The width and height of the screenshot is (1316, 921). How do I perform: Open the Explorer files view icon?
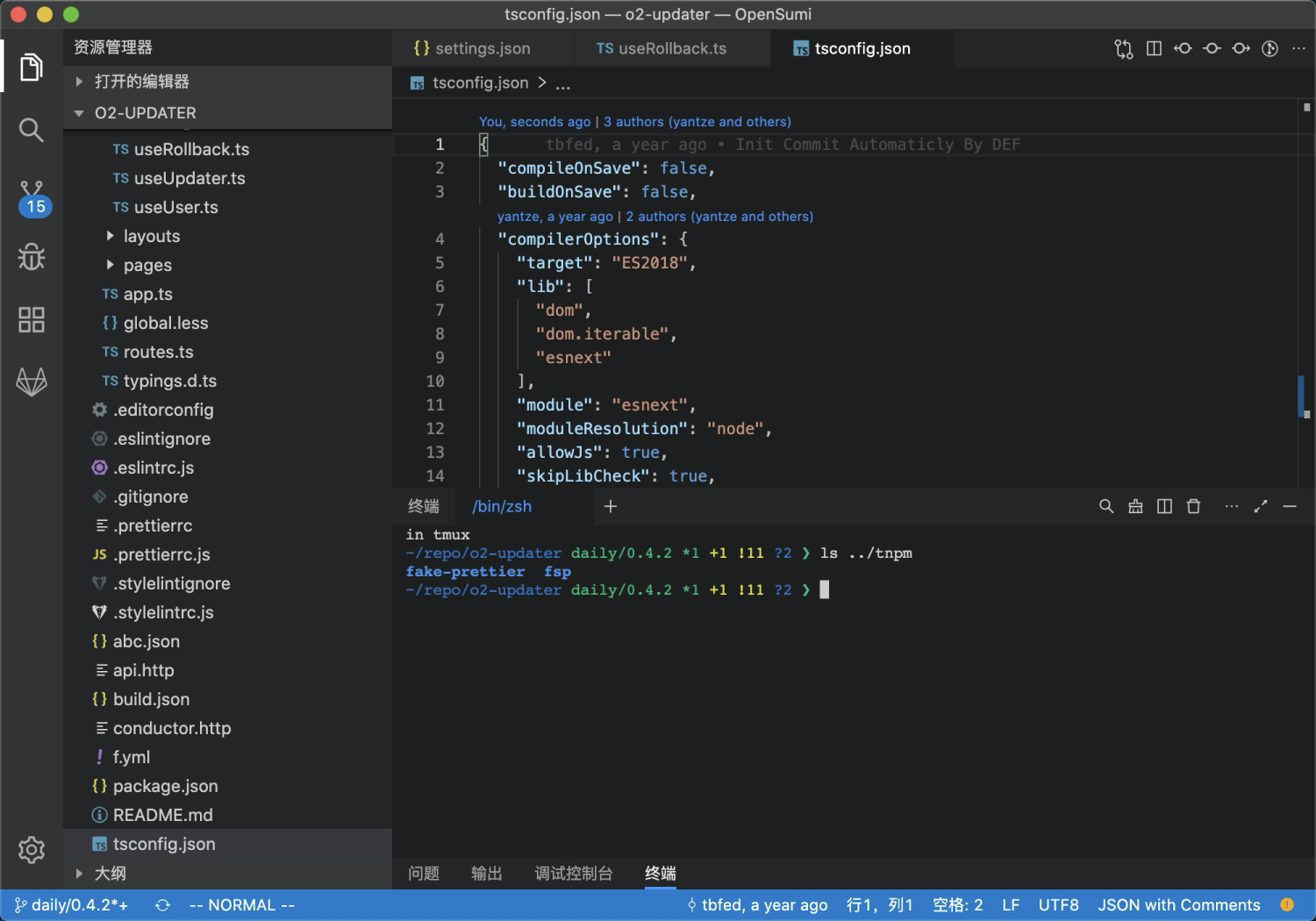coord(32,67)
